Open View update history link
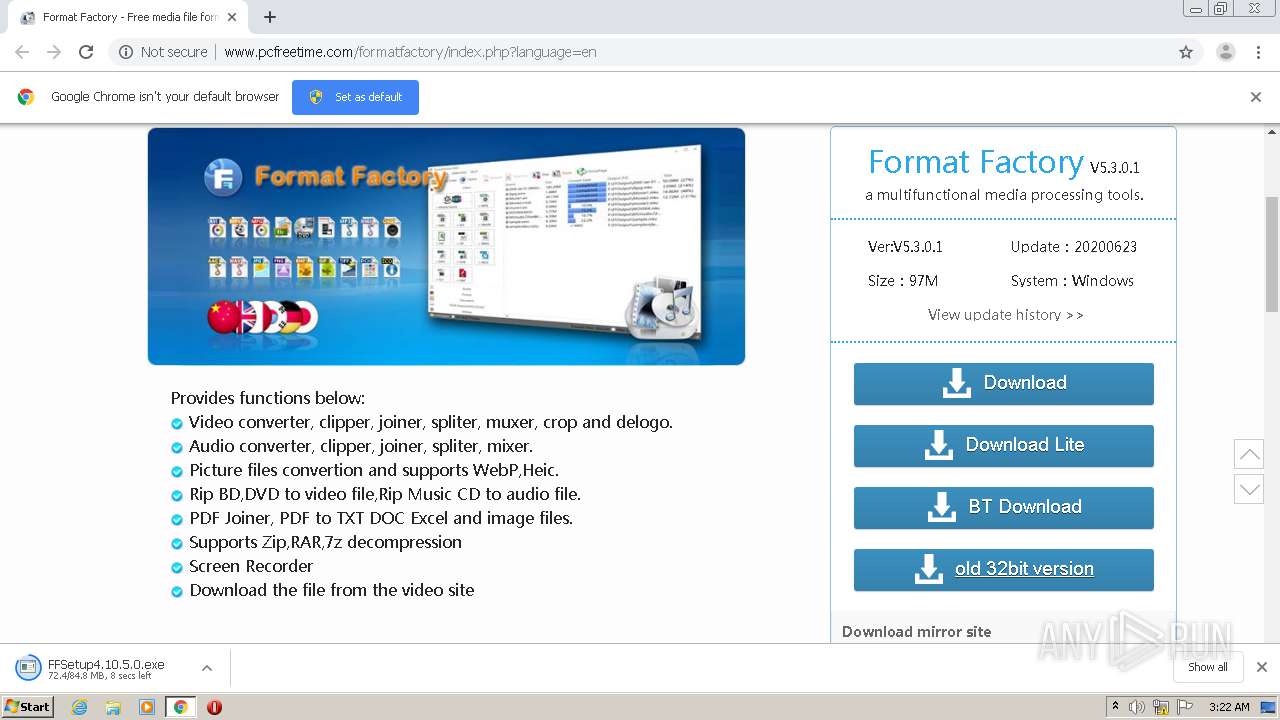Screen dimensions: 1280x720 [1005, 314]
